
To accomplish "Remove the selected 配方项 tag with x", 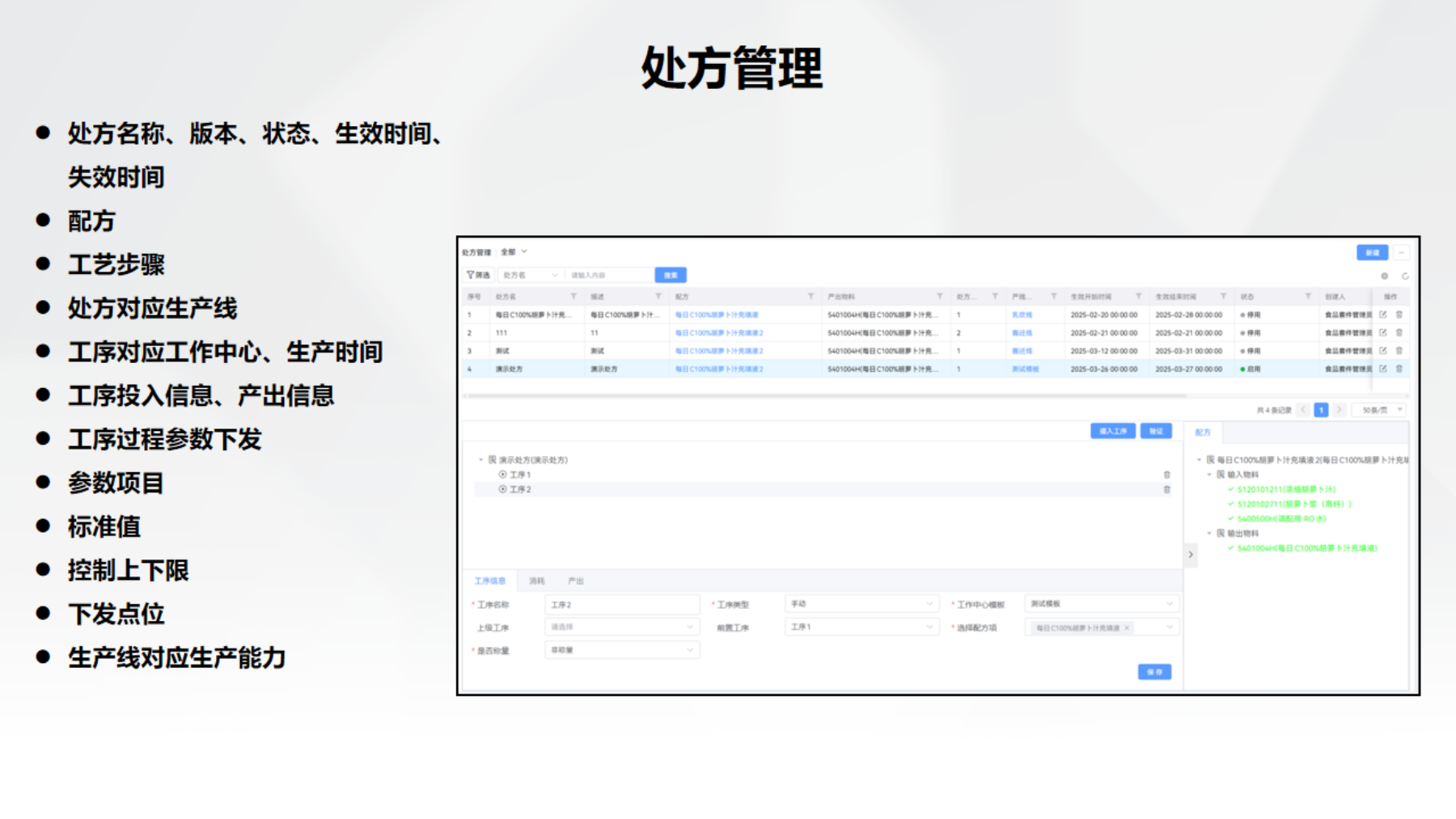I will [x=1127, y=628].
